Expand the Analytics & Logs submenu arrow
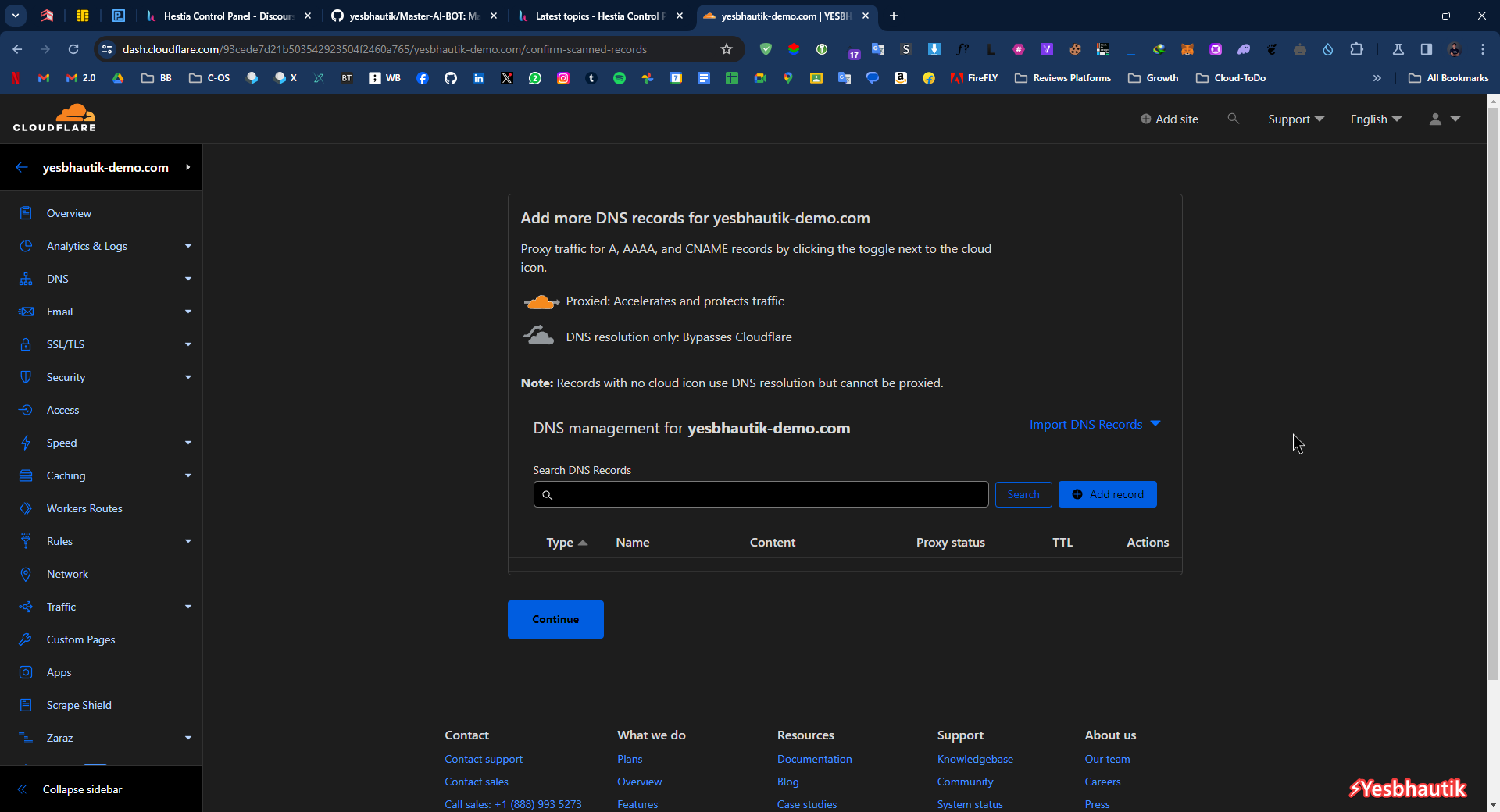The height and width of the screenshot is (812, 1500). (188, 246)
